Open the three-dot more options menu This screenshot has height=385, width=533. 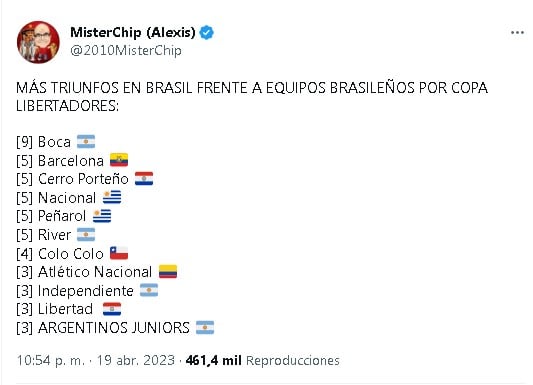[x=517, y=33]
